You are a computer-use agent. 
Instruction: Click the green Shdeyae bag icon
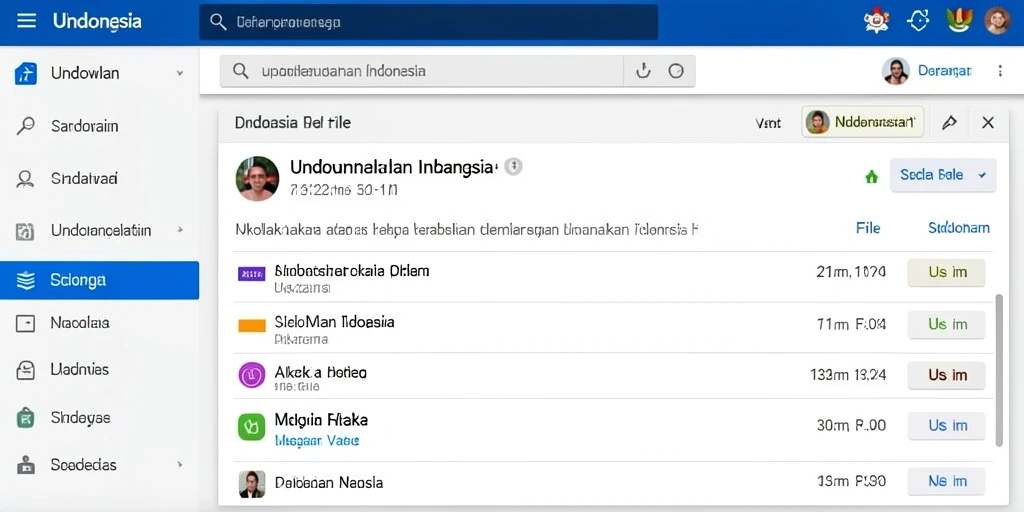pyautogui.click(x=25, y=418)
